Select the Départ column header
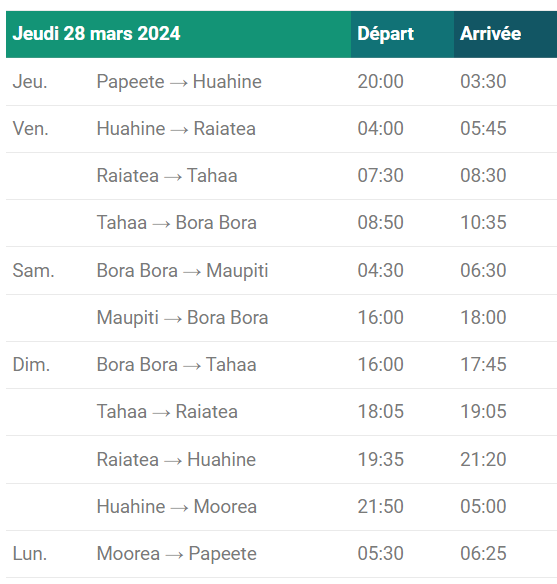Image resolution: width=557 pixels, height=584 pixels. click(385, 34)
